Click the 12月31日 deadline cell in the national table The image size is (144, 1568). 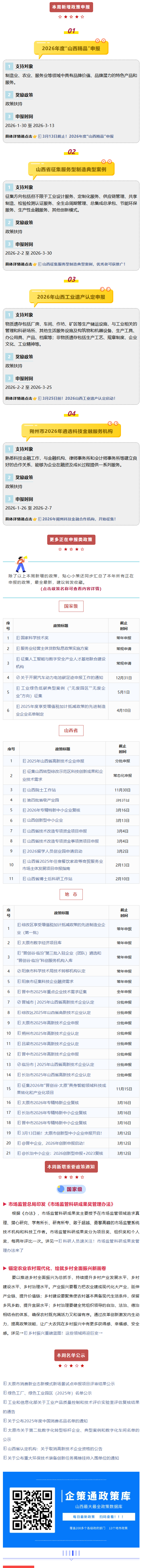coord(123,677)
